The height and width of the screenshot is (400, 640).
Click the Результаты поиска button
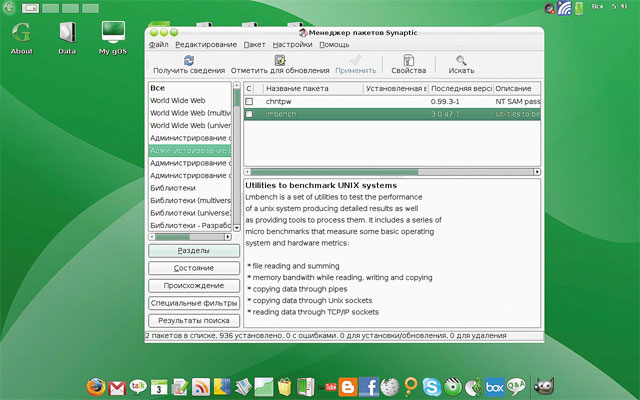pos(194,321)
